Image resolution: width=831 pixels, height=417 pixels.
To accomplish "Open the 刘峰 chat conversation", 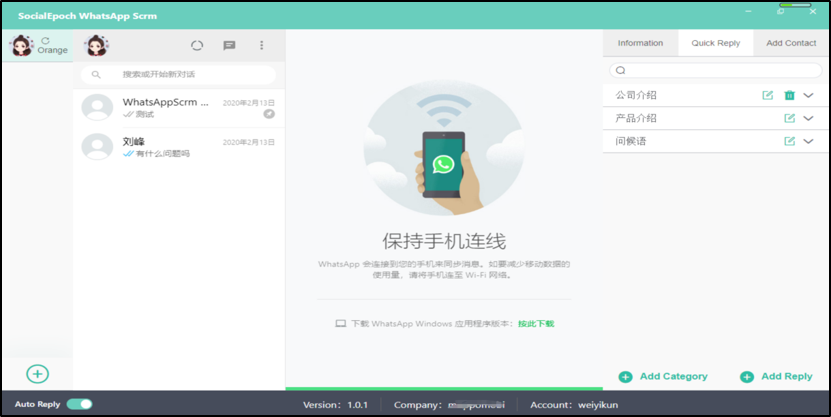I will coord(179,147).
